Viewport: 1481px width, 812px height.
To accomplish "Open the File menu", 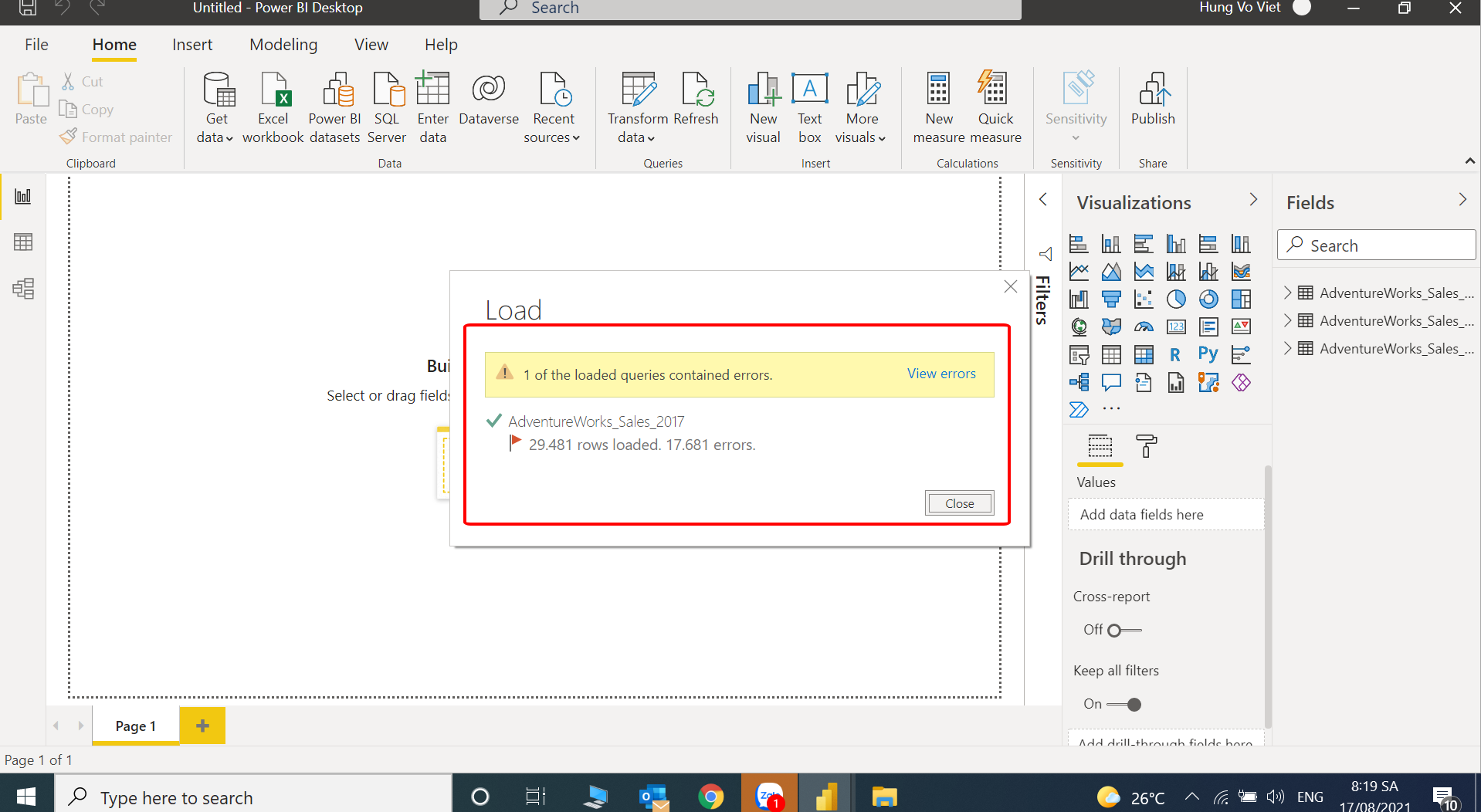I will click(x=36, y=45).
